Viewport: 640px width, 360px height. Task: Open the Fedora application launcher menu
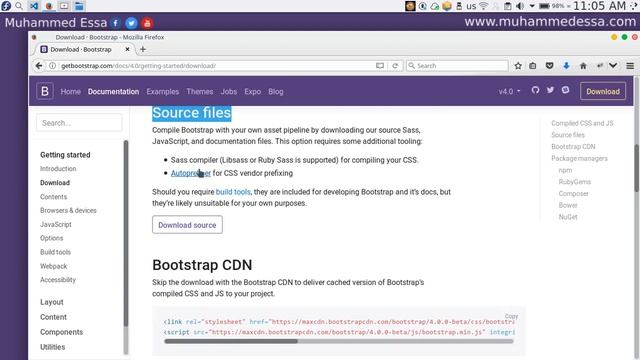click(x=6, y=6)
